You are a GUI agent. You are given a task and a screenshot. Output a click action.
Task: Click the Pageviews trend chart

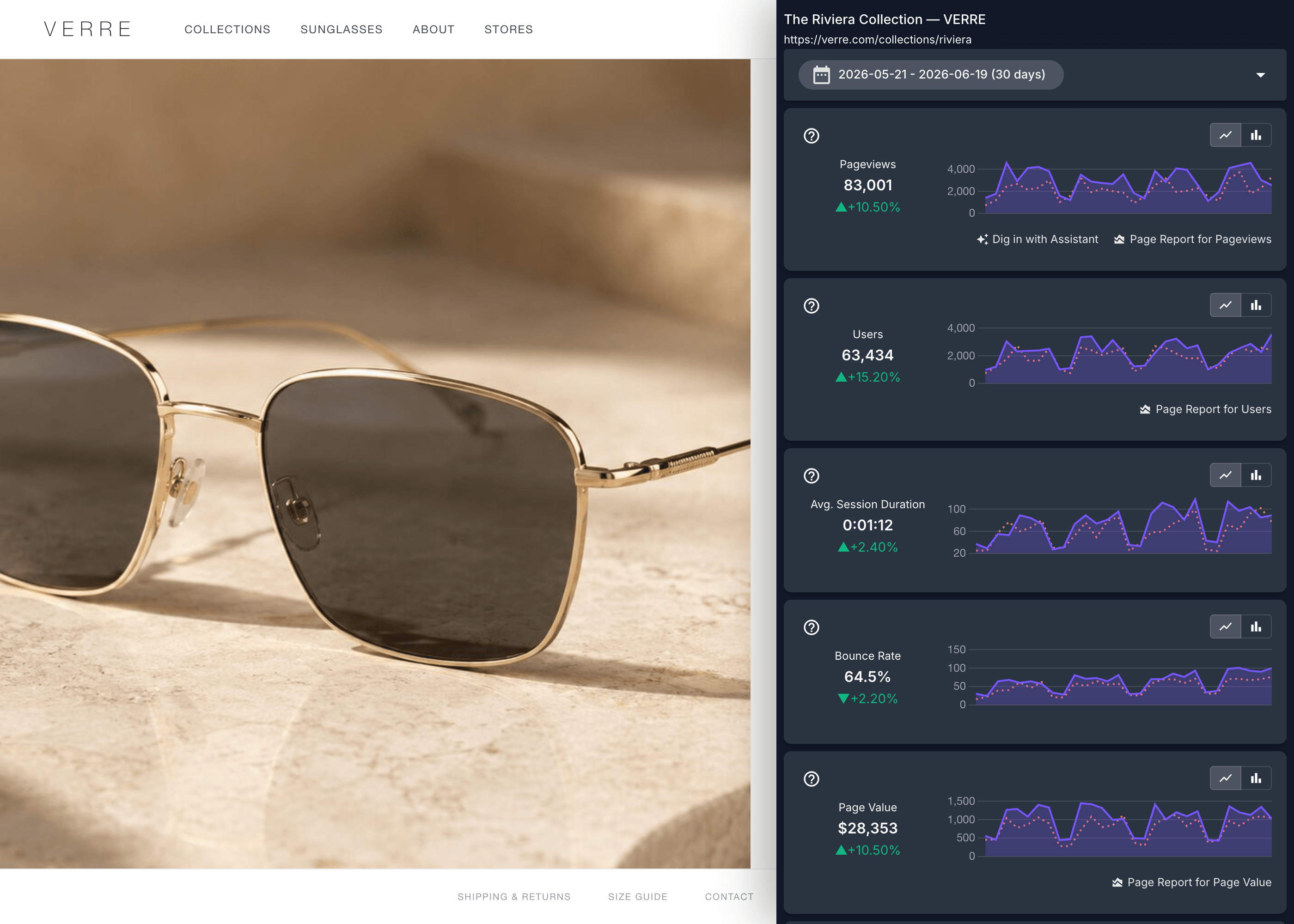point(1109,188)
